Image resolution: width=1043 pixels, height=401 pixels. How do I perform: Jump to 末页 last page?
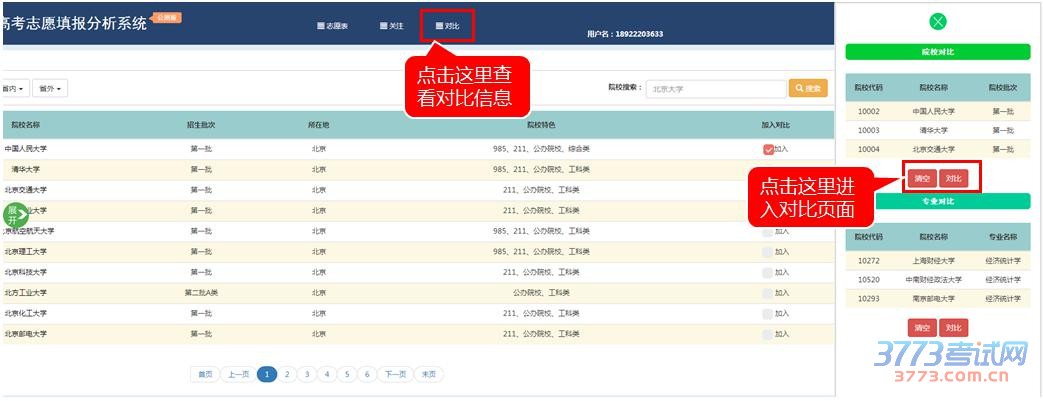click(429, 374)
